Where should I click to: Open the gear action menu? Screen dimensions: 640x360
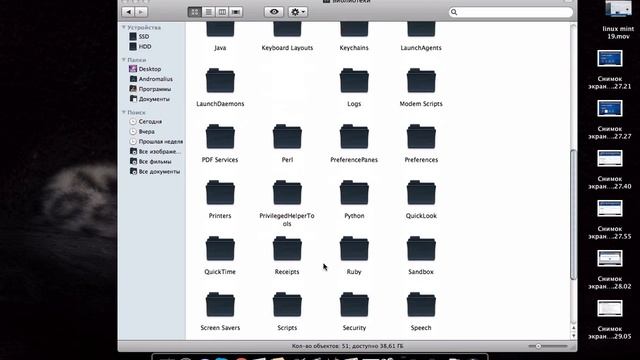click(x=298, y=12)
